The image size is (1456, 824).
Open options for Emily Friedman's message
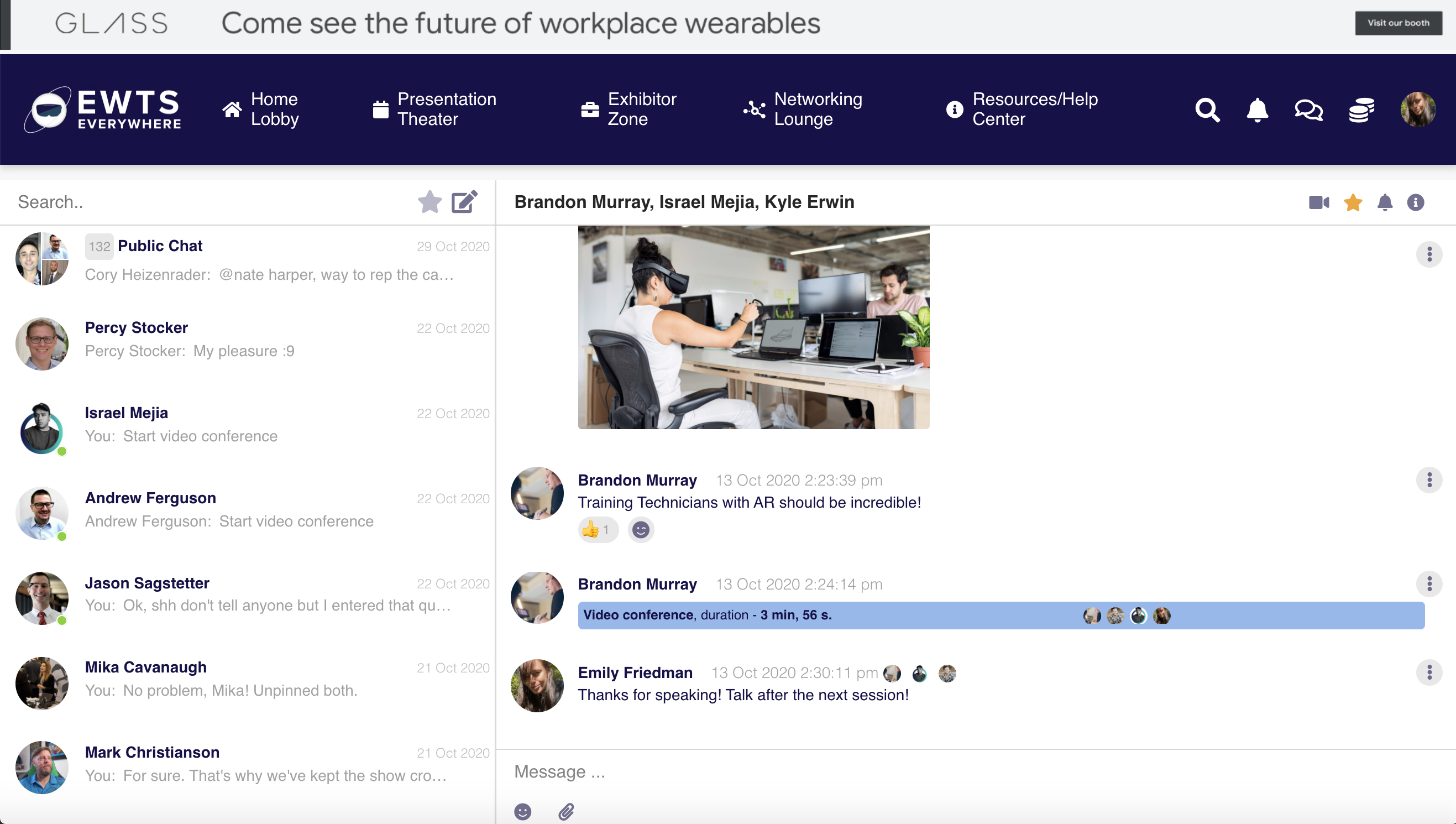click(1429, 672)
